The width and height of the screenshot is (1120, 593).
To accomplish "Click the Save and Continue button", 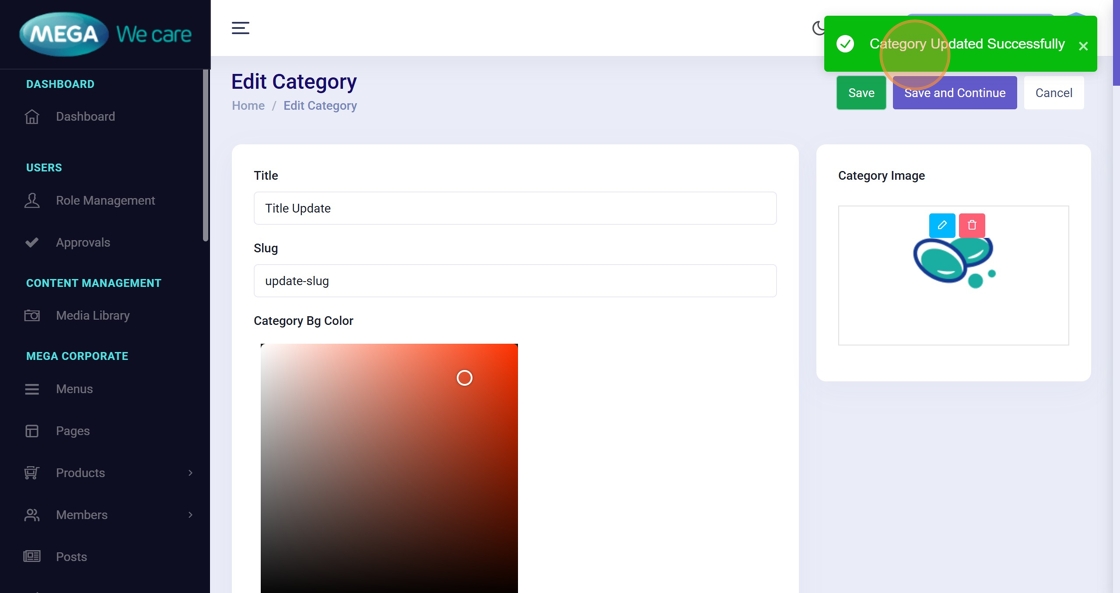I will (954, 93).
